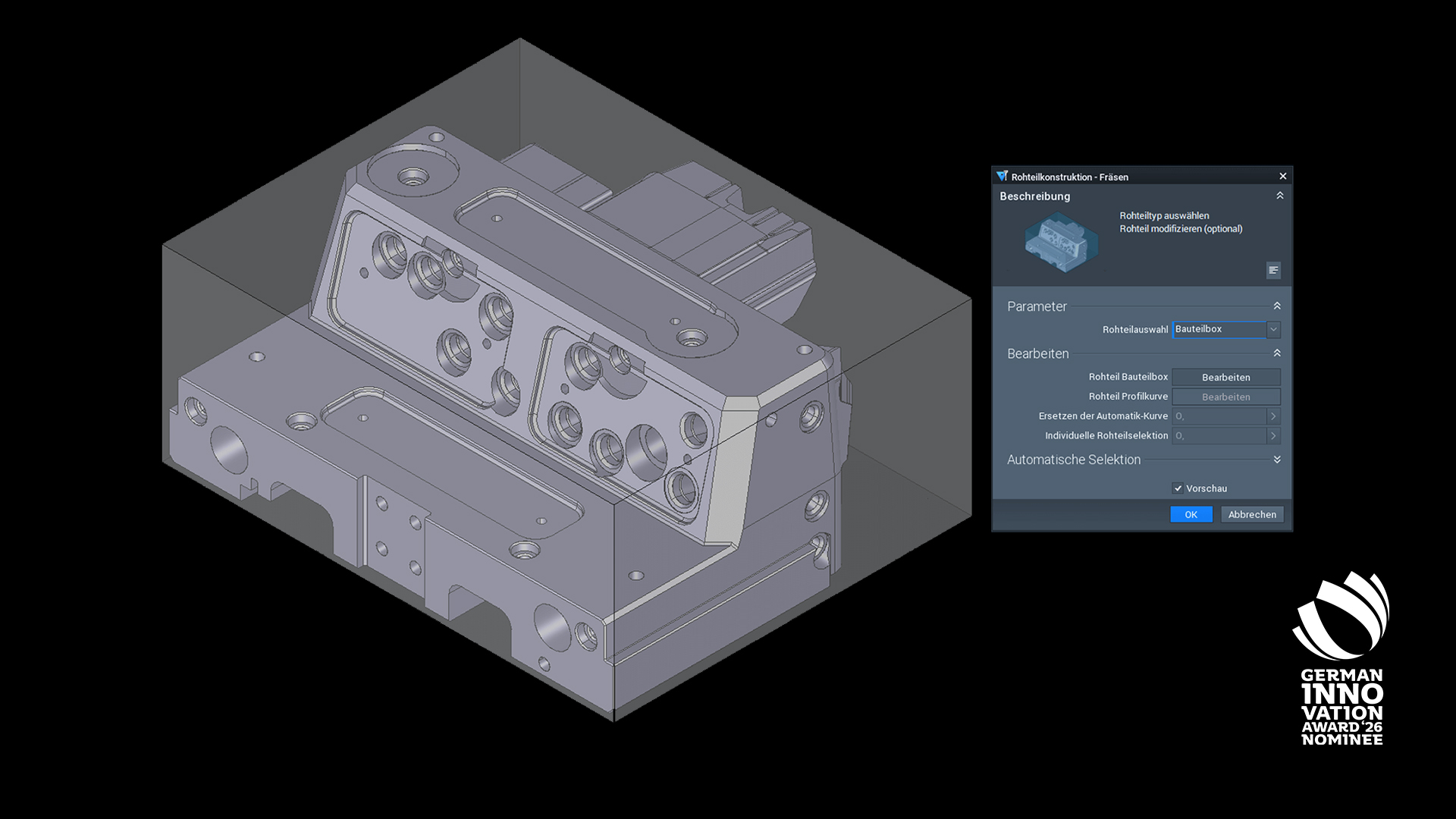Expand the Automatische Selektion section

coord(1277,460)
